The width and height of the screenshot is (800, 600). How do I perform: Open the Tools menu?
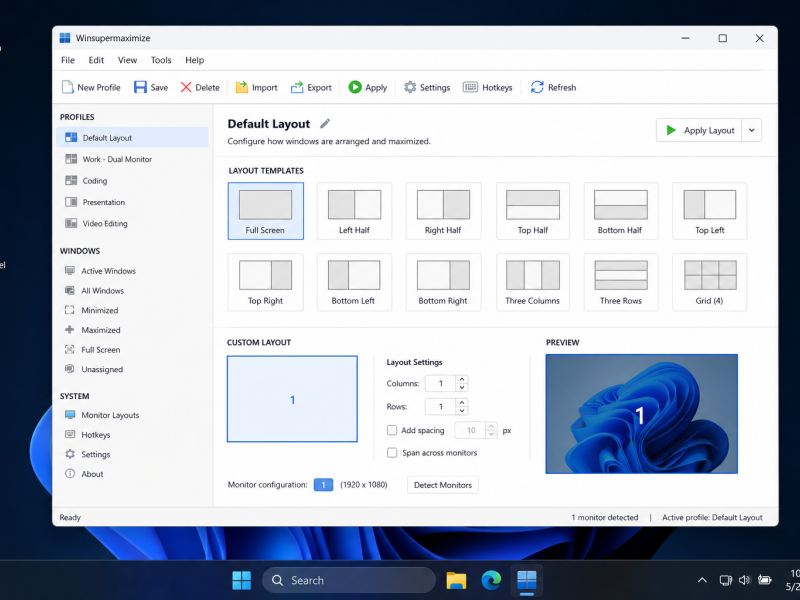click(x=161, y=60)
